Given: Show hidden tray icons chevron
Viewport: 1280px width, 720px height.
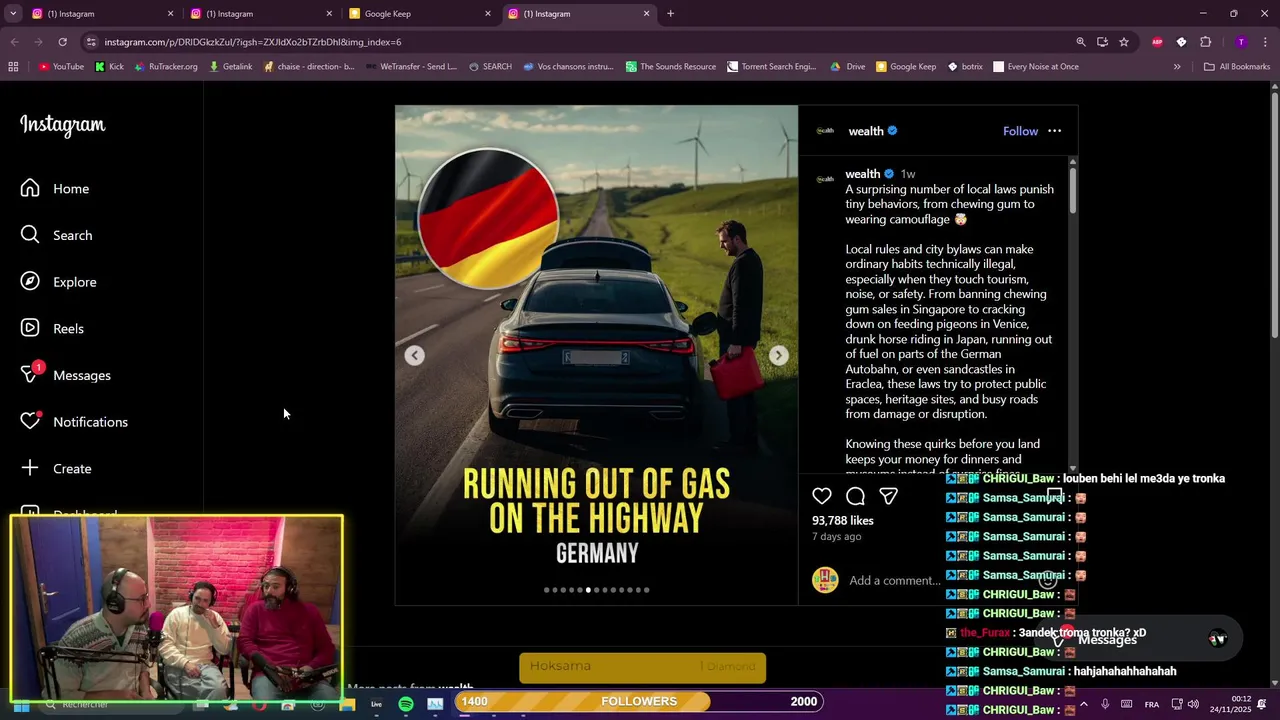Looking at the screenshot, I should tap(1083, 704).
